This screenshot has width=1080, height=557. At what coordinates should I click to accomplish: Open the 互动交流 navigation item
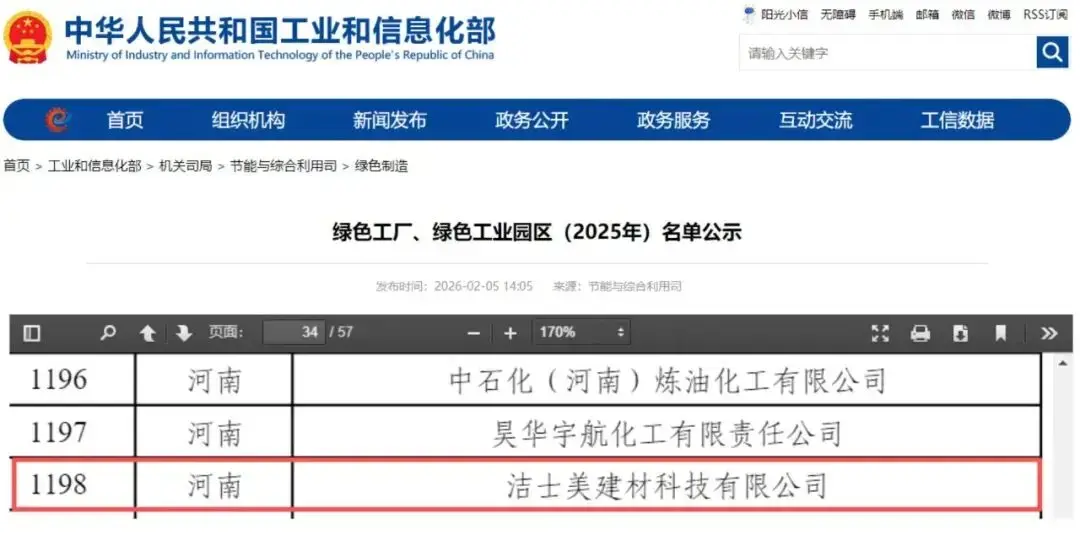(x=816, y=120)
